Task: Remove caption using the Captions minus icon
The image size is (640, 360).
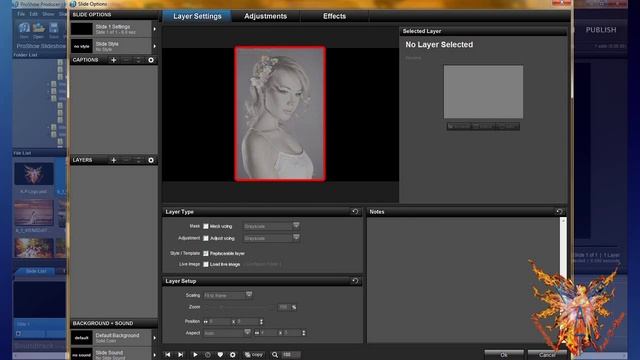Action: (126, 60)
